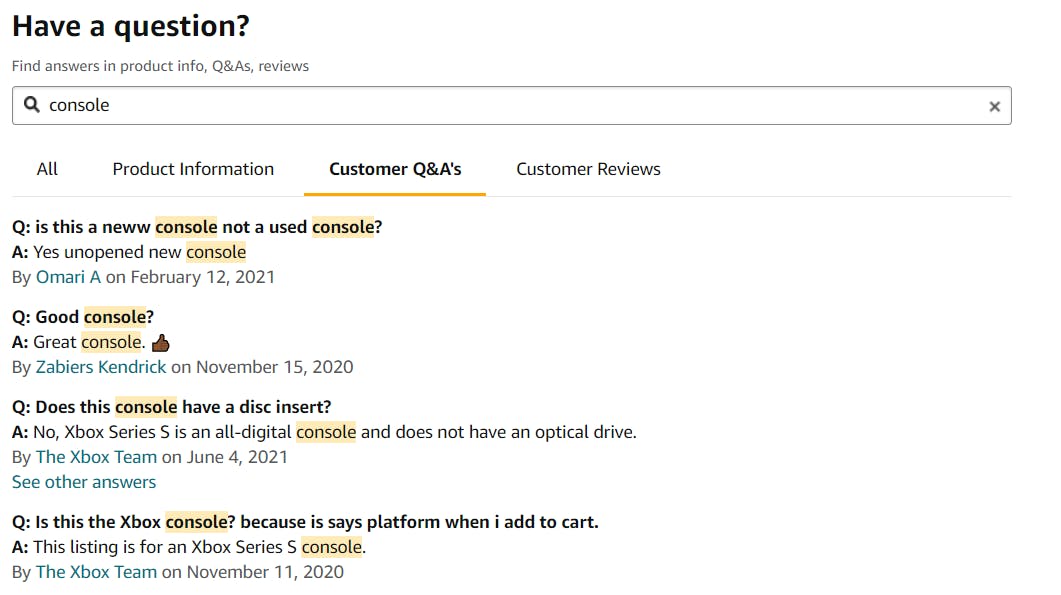Screen dimensions: 1061x595
Task: Click the "Good console?" question
Action: [x=83, y=317]
